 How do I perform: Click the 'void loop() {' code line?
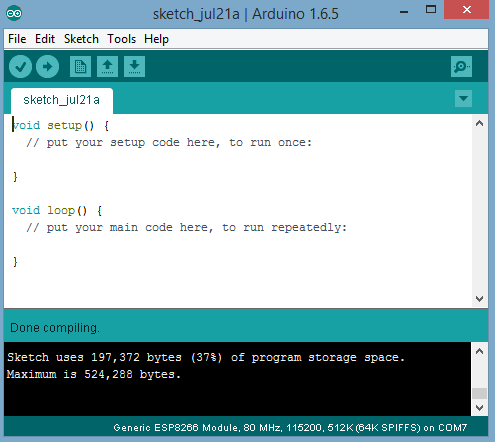tap(57, 211)
